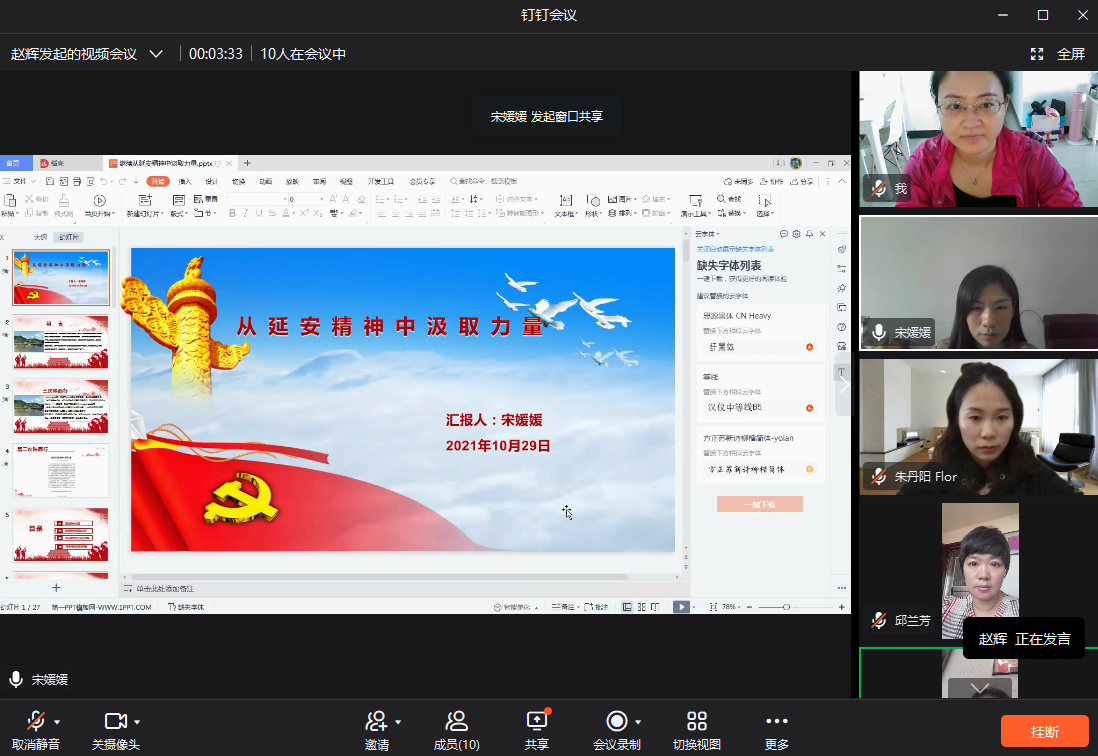Toggle strikethrough S formatting
The image size is (1098, 756).
point(272,213)
